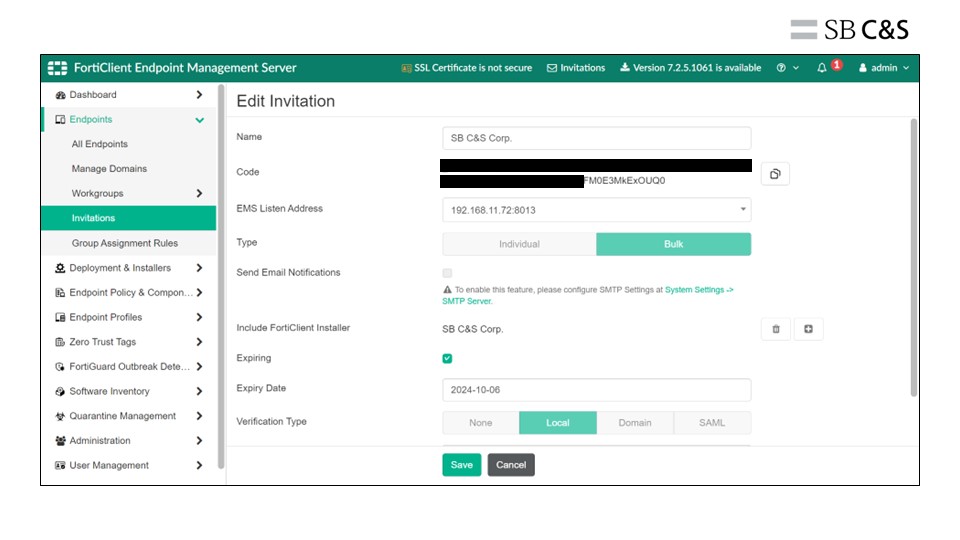Cancel editing the invitation
This screenshot has width=960, height=540.
coord(511,465)
